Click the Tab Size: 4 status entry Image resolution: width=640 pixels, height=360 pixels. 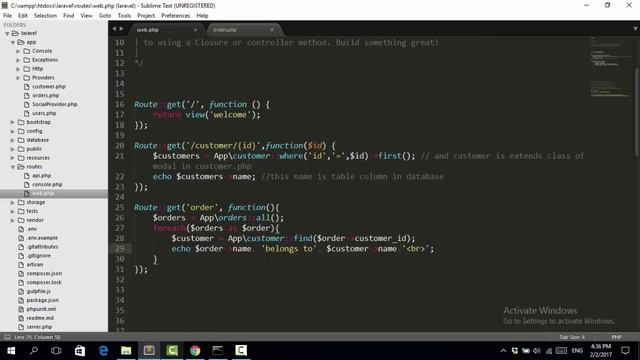click(x=572, y=337)
